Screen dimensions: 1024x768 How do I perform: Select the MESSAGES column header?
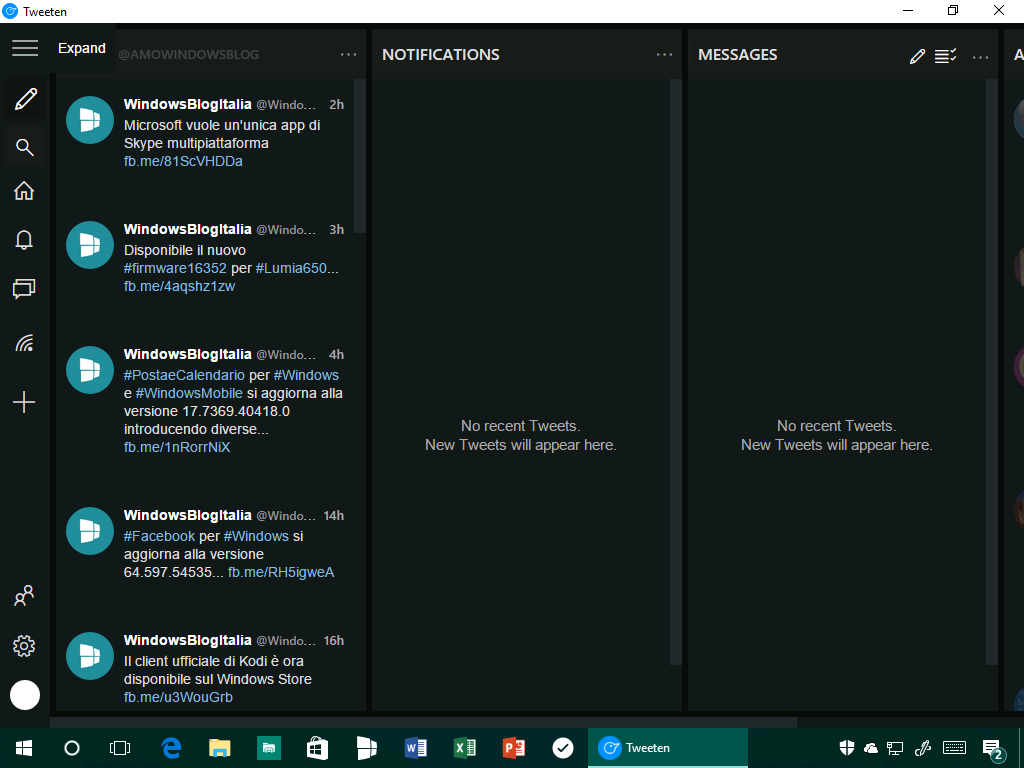tap(738, 55)
